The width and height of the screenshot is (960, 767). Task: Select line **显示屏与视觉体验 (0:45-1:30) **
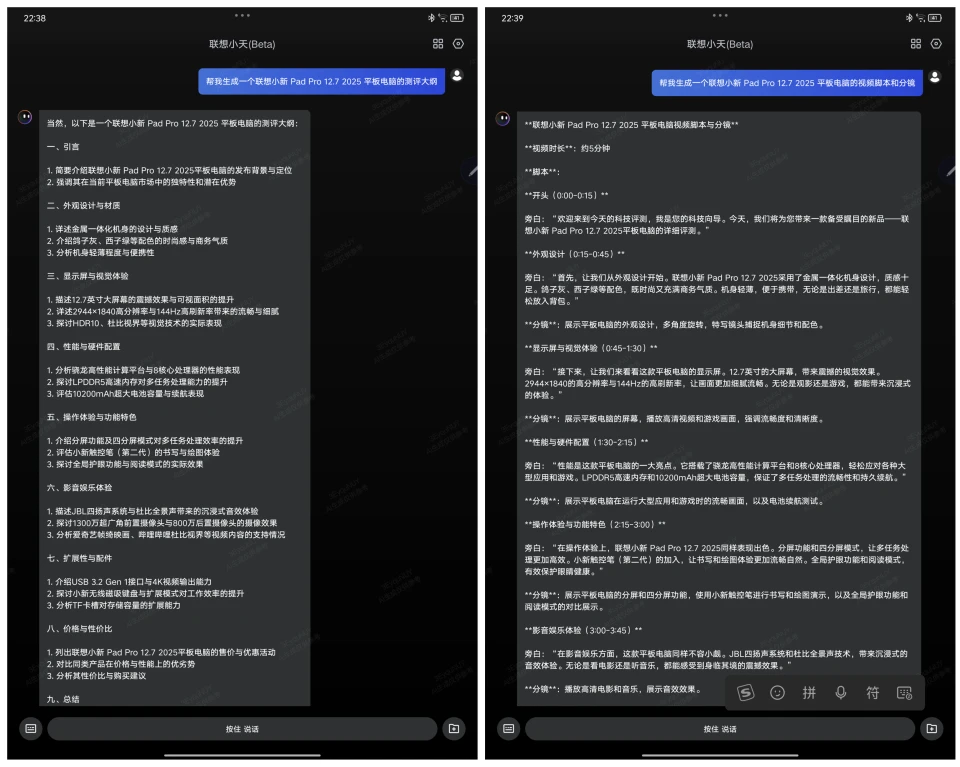(x=591, y=348)
